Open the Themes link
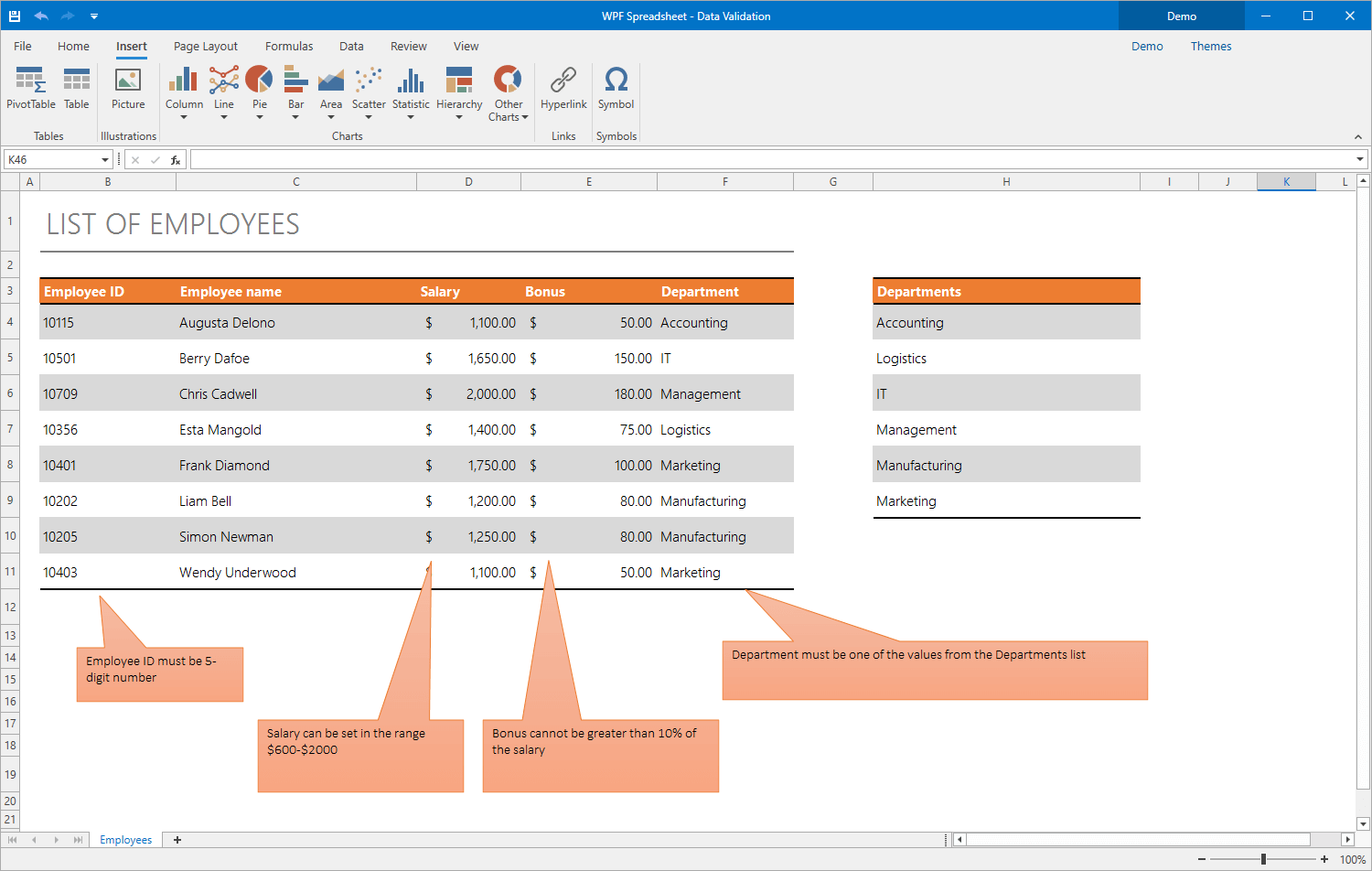 (x=1210, y=47)
